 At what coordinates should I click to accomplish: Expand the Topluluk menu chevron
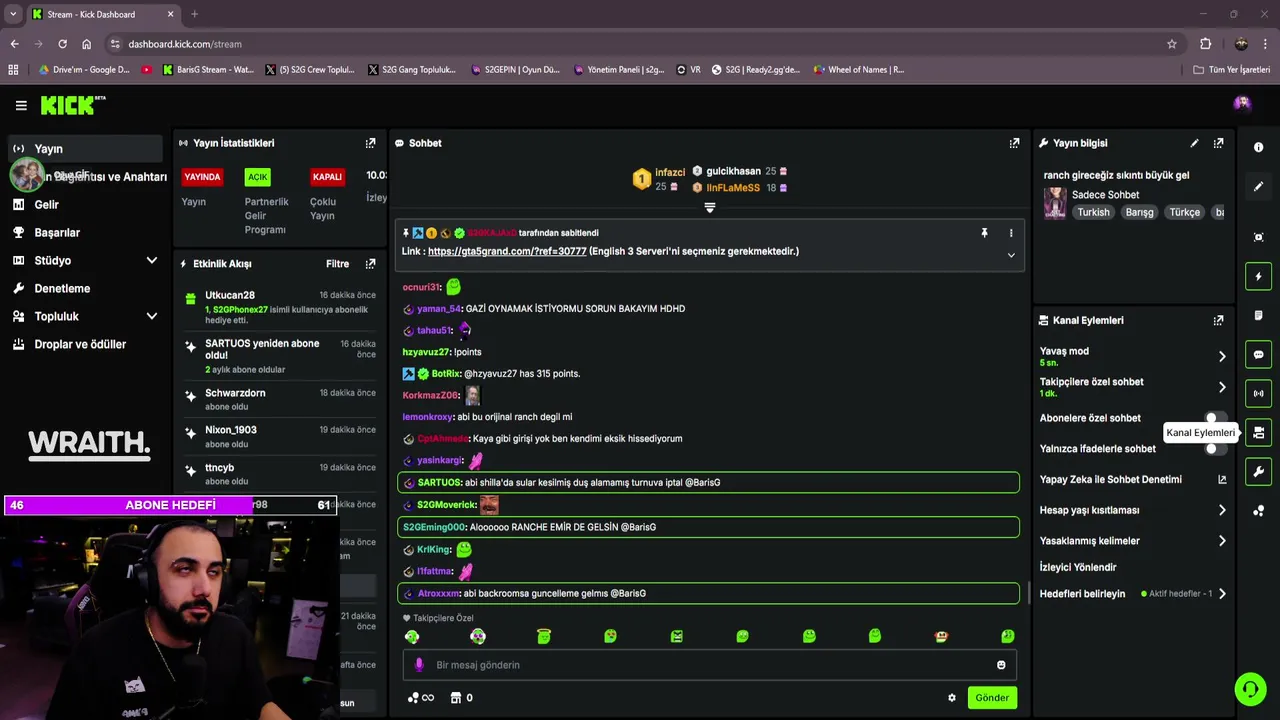click(x=152, y=317)
